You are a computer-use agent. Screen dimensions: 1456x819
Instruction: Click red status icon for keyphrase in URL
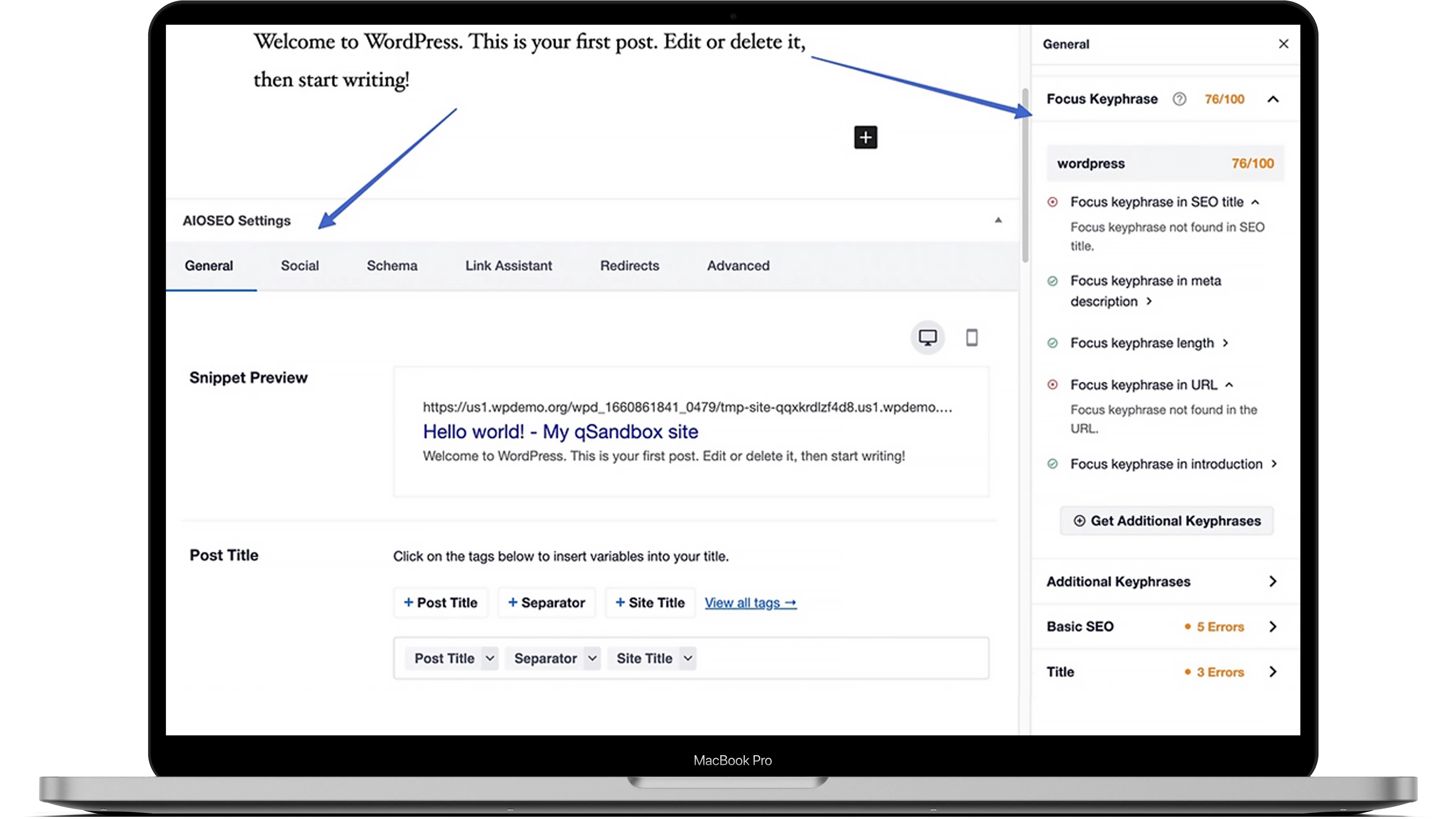[1052, 385]
